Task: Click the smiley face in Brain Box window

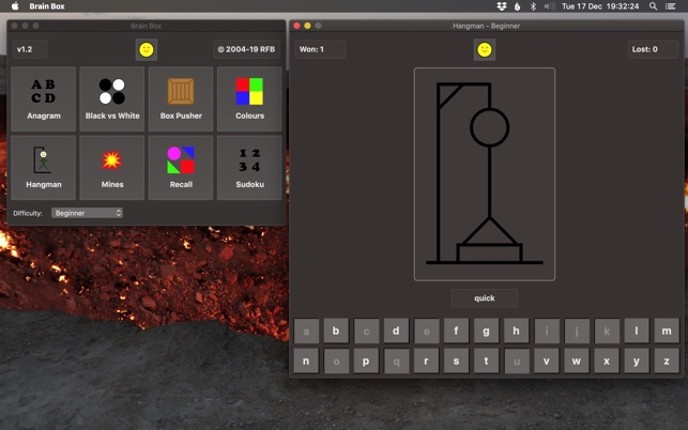Action: [147, 50]
